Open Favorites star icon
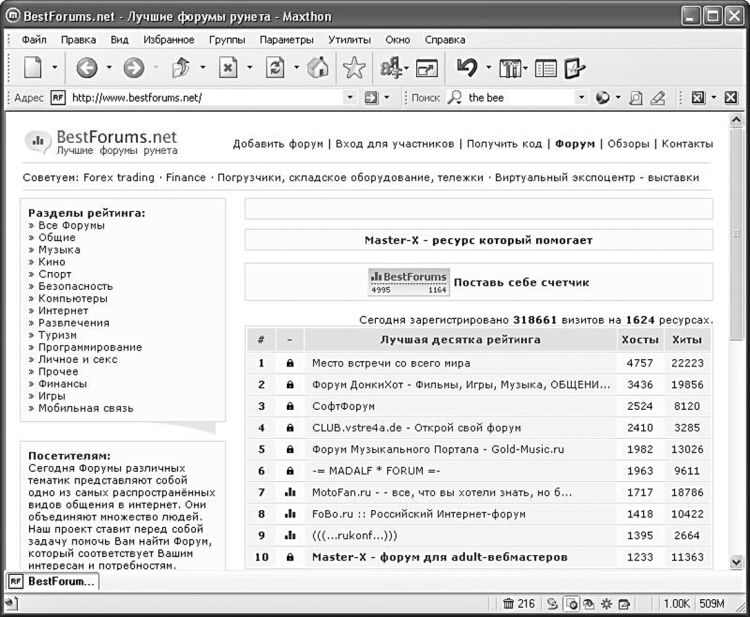Screen dimensions: 750x617 click(354, 67)
